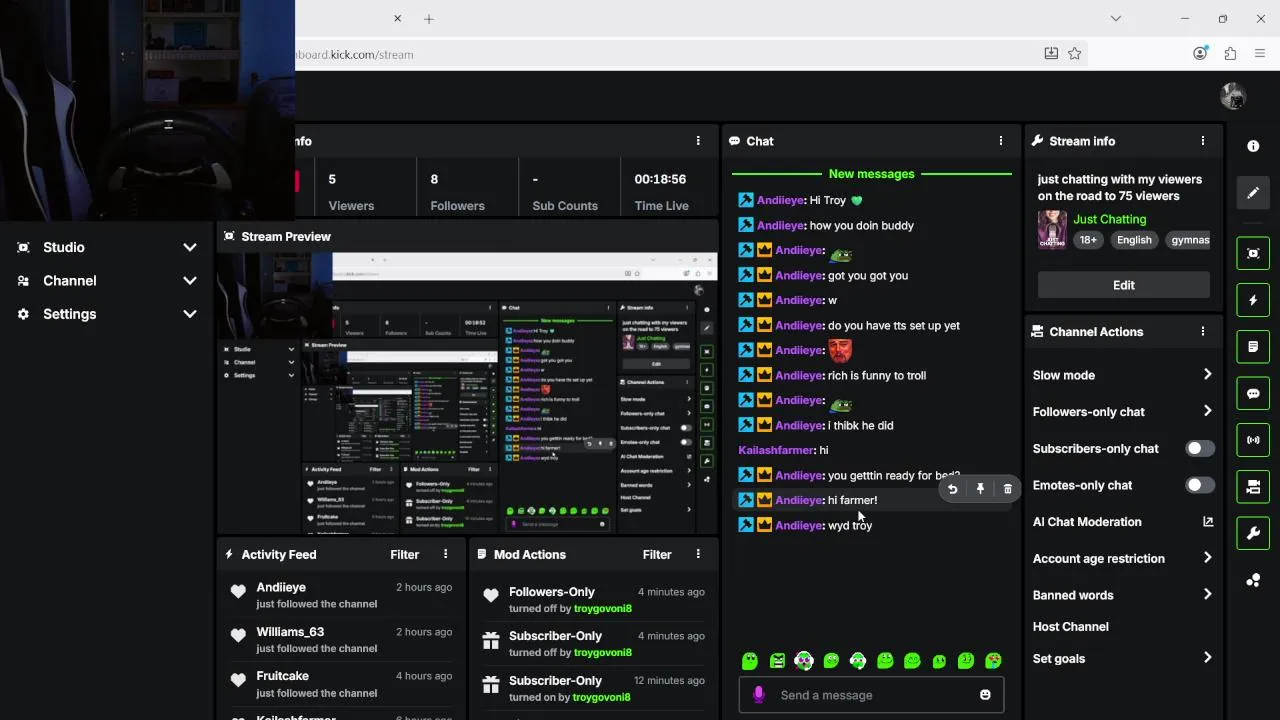The width and height of the screenshot is (1280, 720).
Task: Click the pencil edit-layout icon in right sidebar
Action: click(x=1253, y=193)
